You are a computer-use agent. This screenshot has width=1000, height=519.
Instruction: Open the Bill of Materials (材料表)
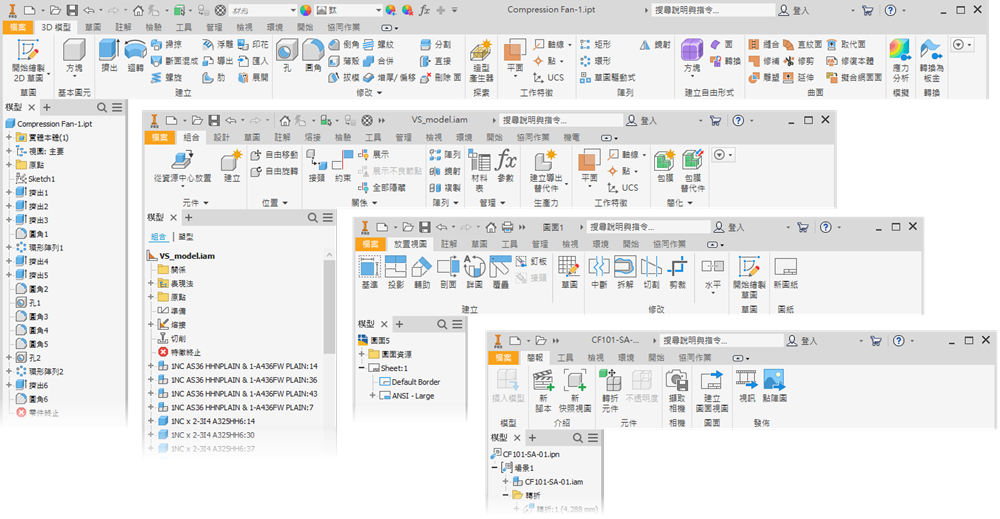coord(480,170)
